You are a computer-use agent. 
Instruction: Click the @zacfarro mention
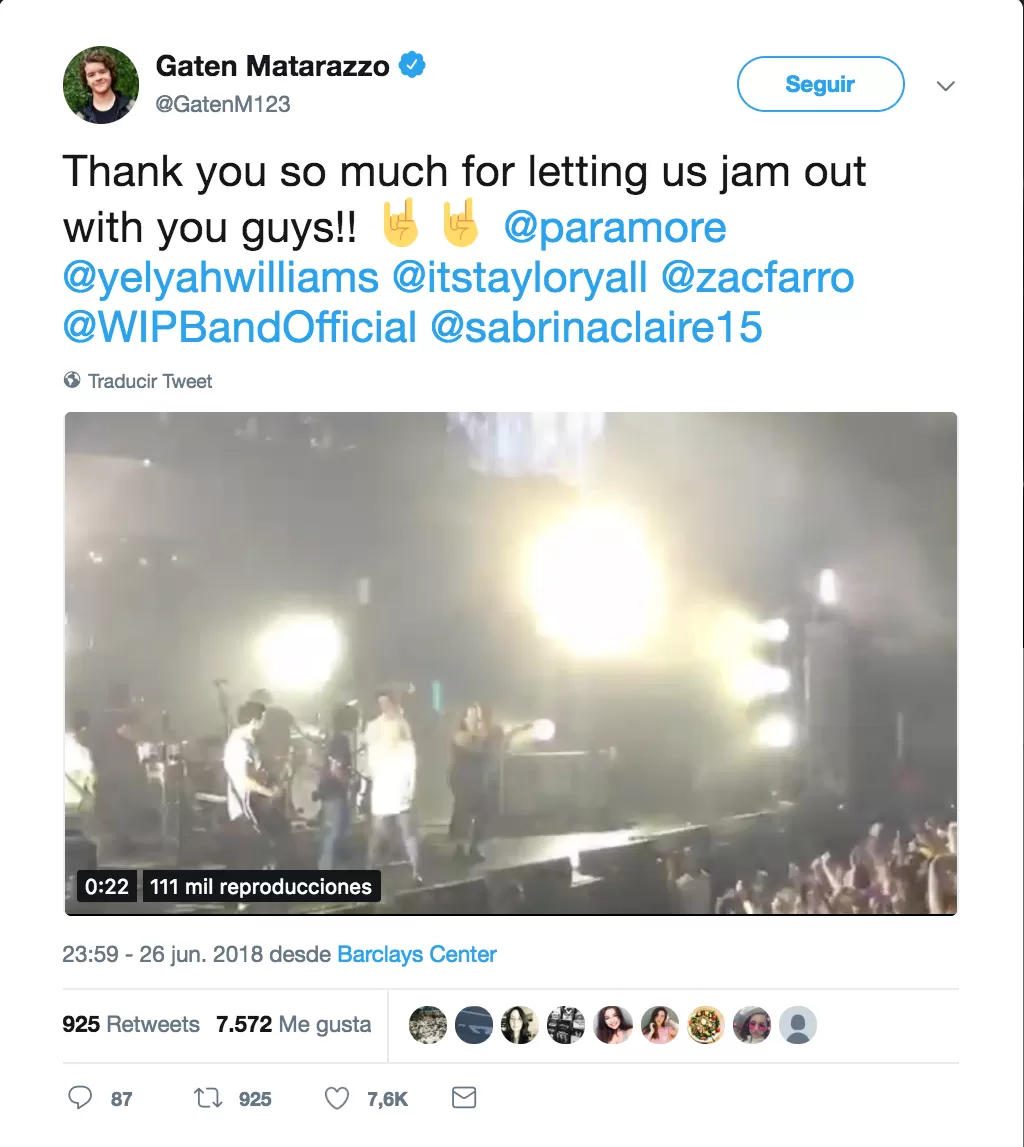click(758, 277)
